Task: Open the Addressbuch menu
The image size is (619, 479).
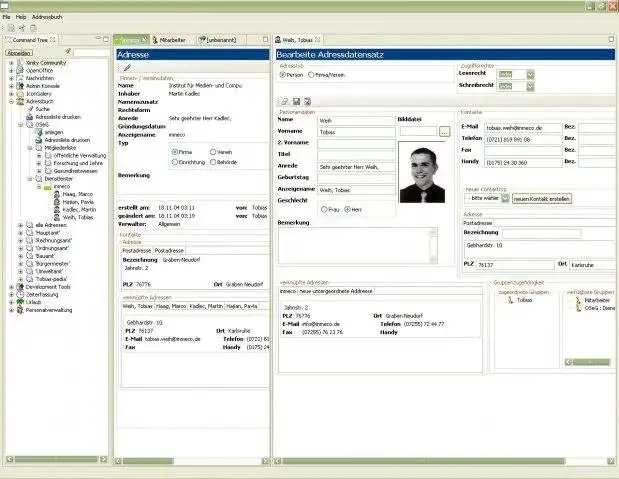Action: pos(47,17)
